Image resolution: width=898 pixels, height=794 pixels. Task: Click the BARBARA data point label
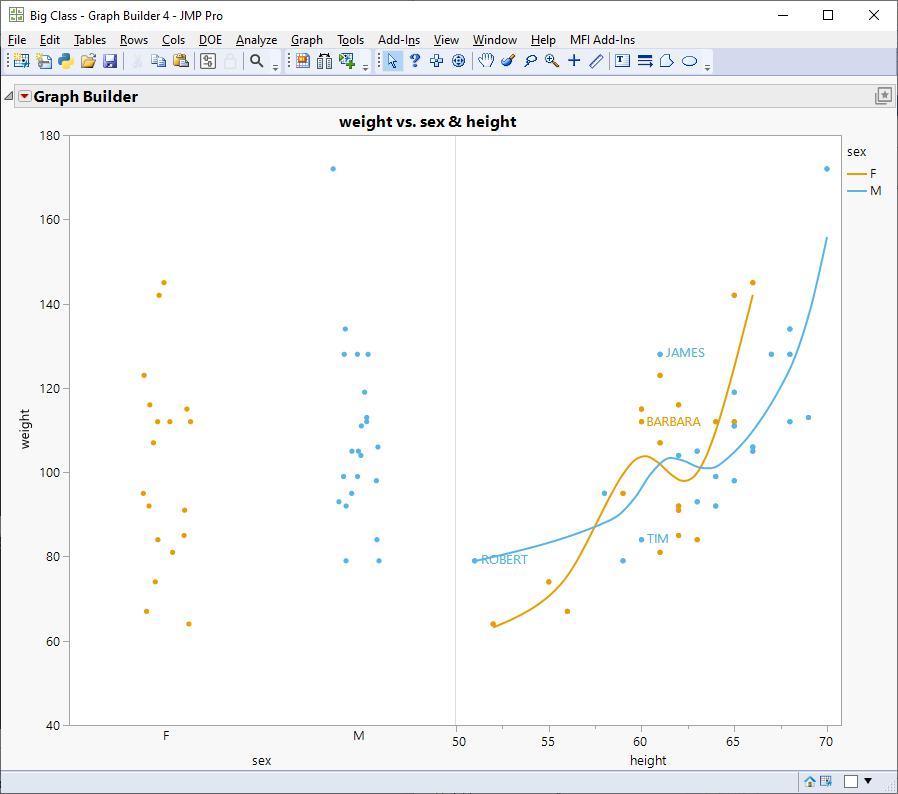[674, 422]
